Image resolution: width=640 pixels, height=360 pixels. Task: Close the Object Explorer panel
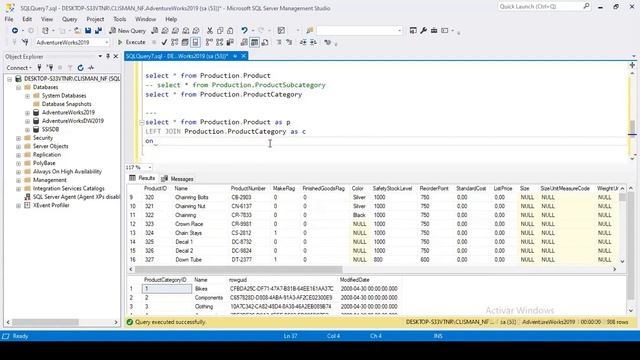tap(116, 56)
